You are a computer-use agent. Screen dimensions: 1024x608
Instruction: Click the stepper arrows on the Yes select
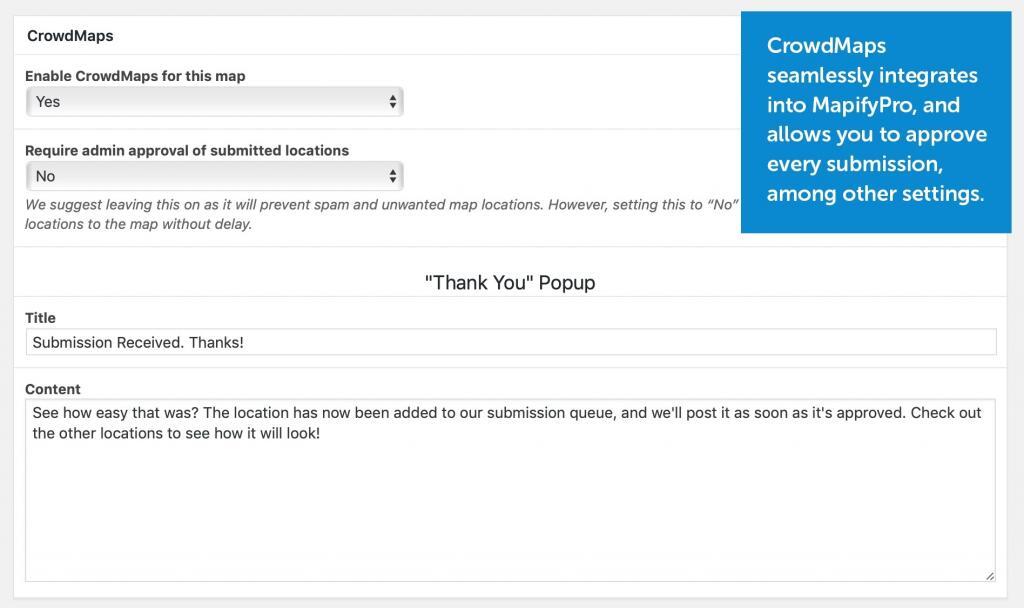tap(395, 101)
